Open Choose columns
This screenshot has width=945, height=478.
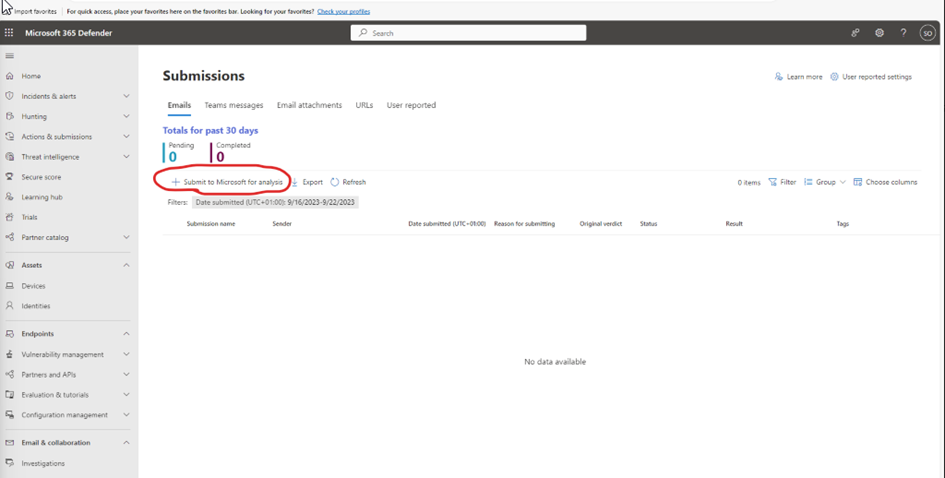[885, 182]
